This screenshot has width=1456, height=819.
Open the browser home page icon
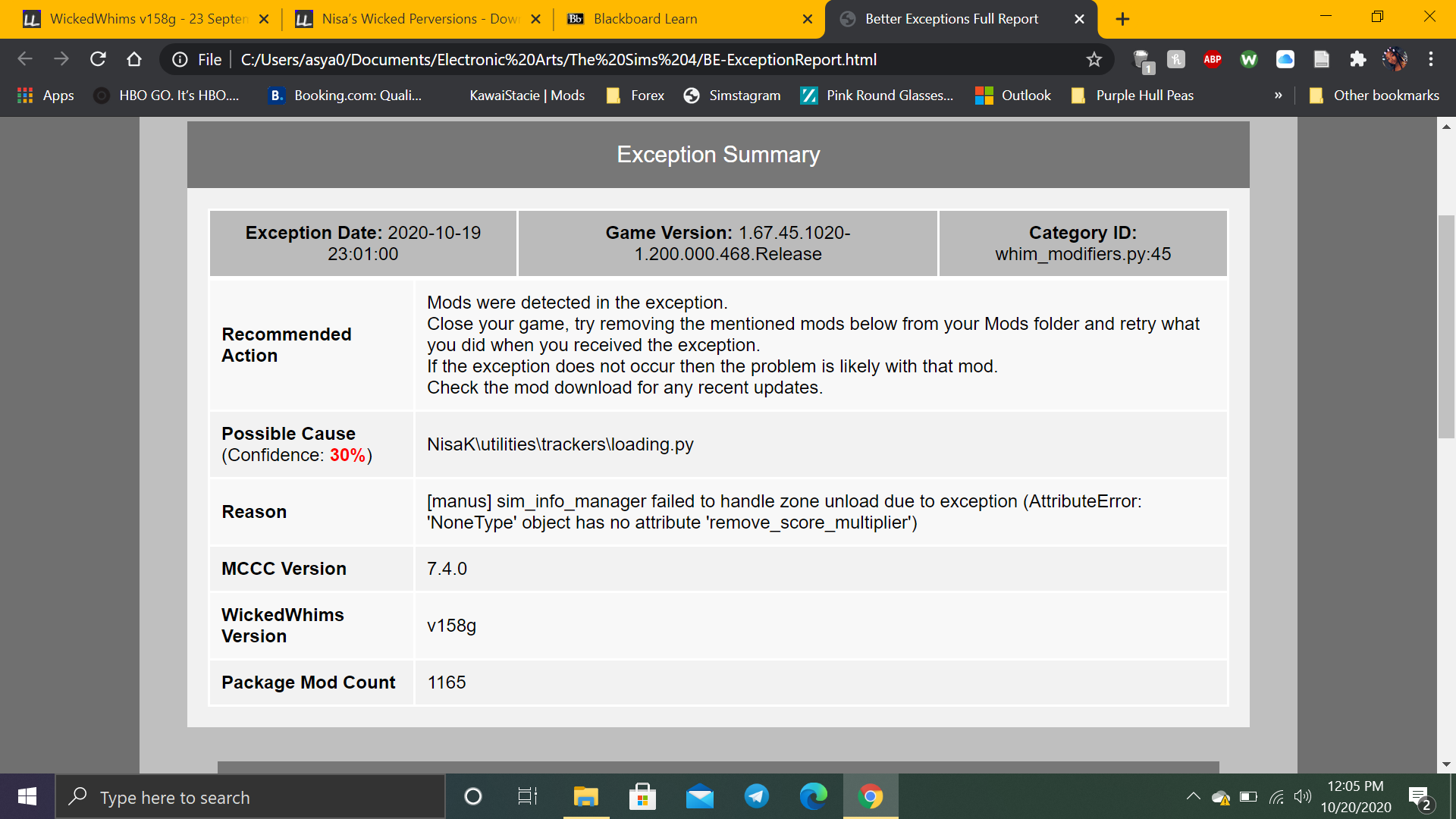(134, 59)
